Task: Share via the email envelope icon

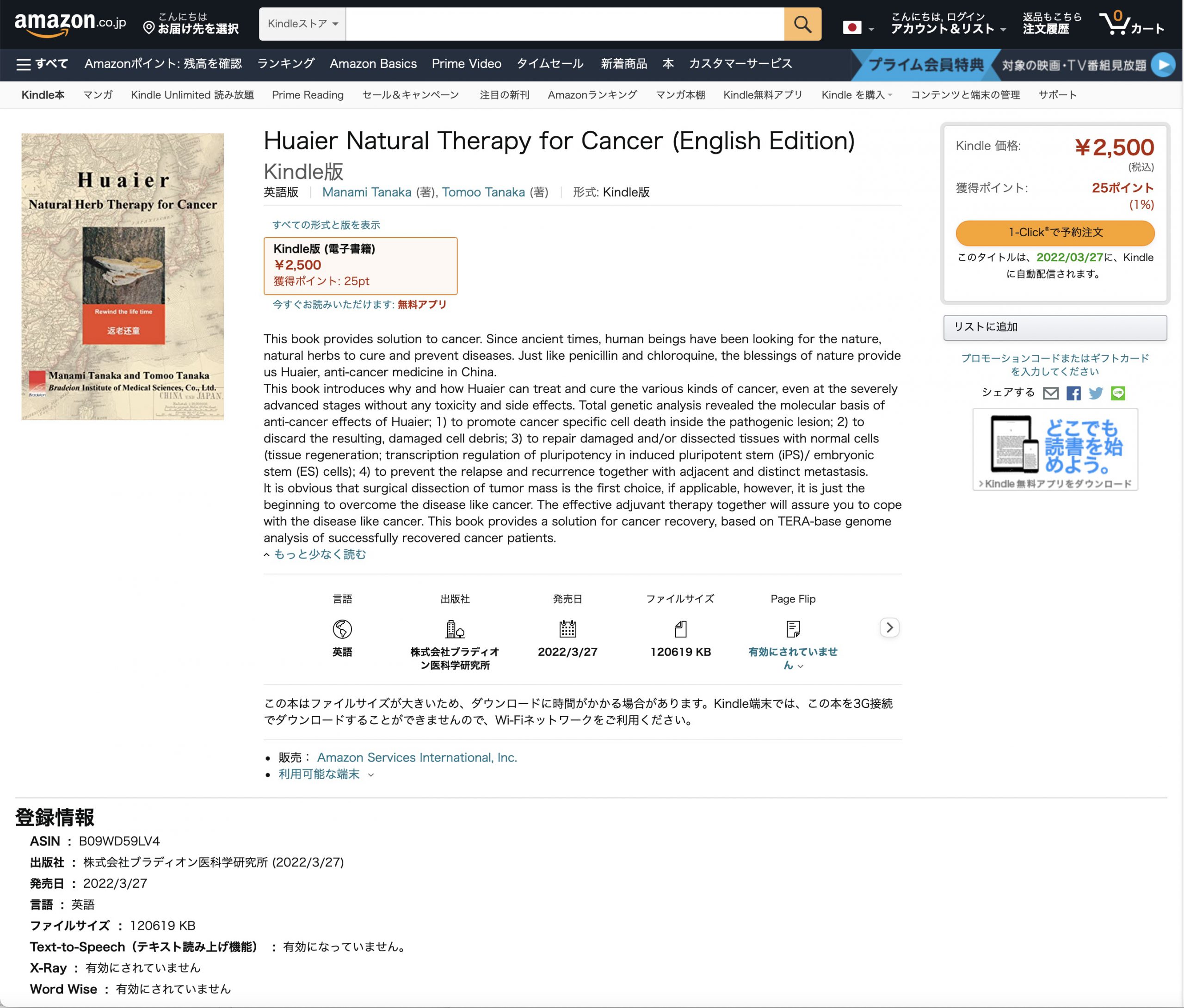Action: click(x=1050, y=393)
